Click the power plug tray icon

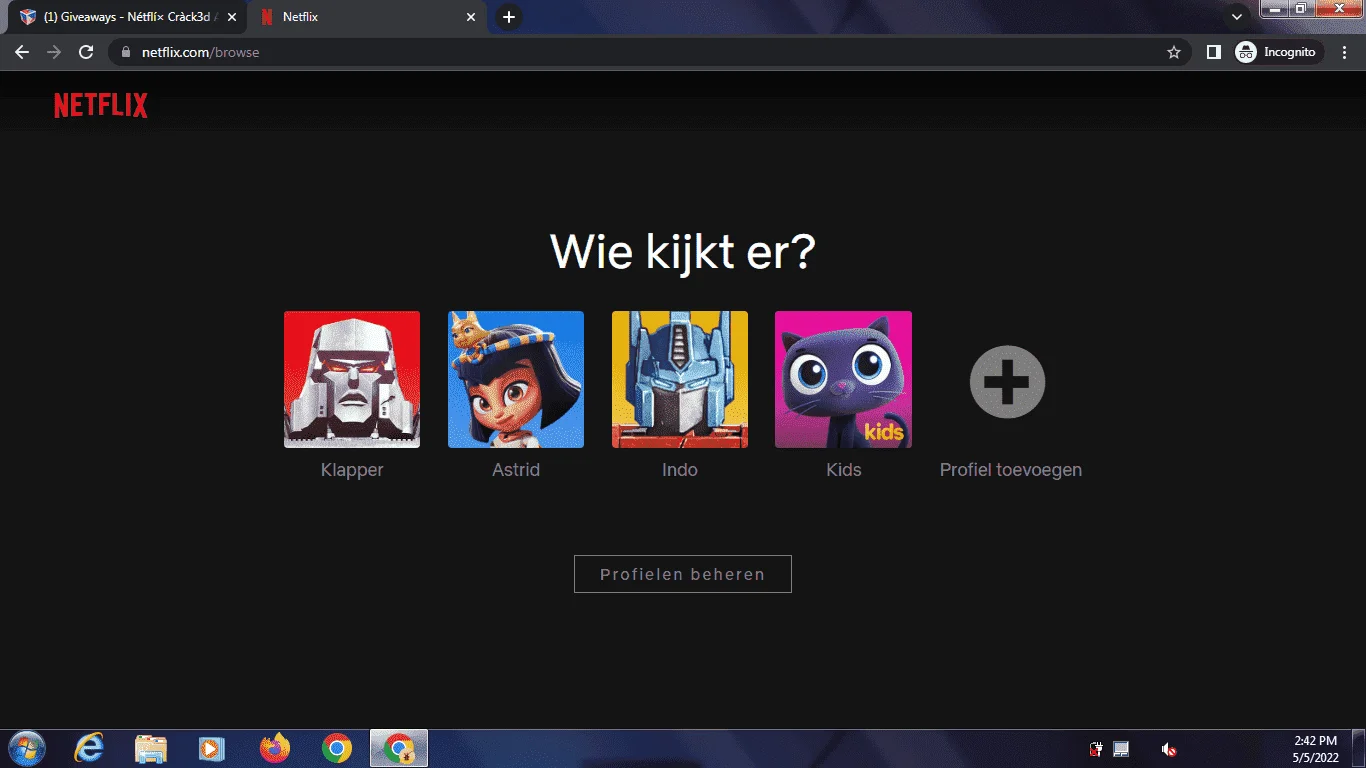(1096, 749)
